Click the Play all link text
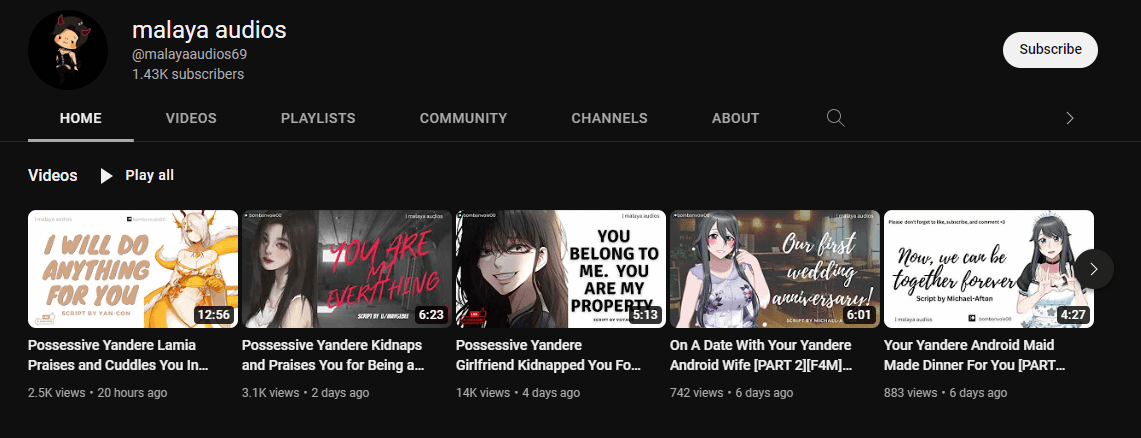1141x438 pixels. 149,175
